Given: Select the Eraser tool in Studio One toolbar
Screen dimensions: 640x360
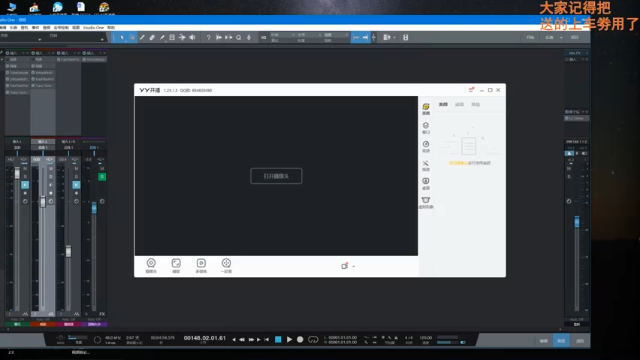Looking at the screenshot, I should (152, 38).
